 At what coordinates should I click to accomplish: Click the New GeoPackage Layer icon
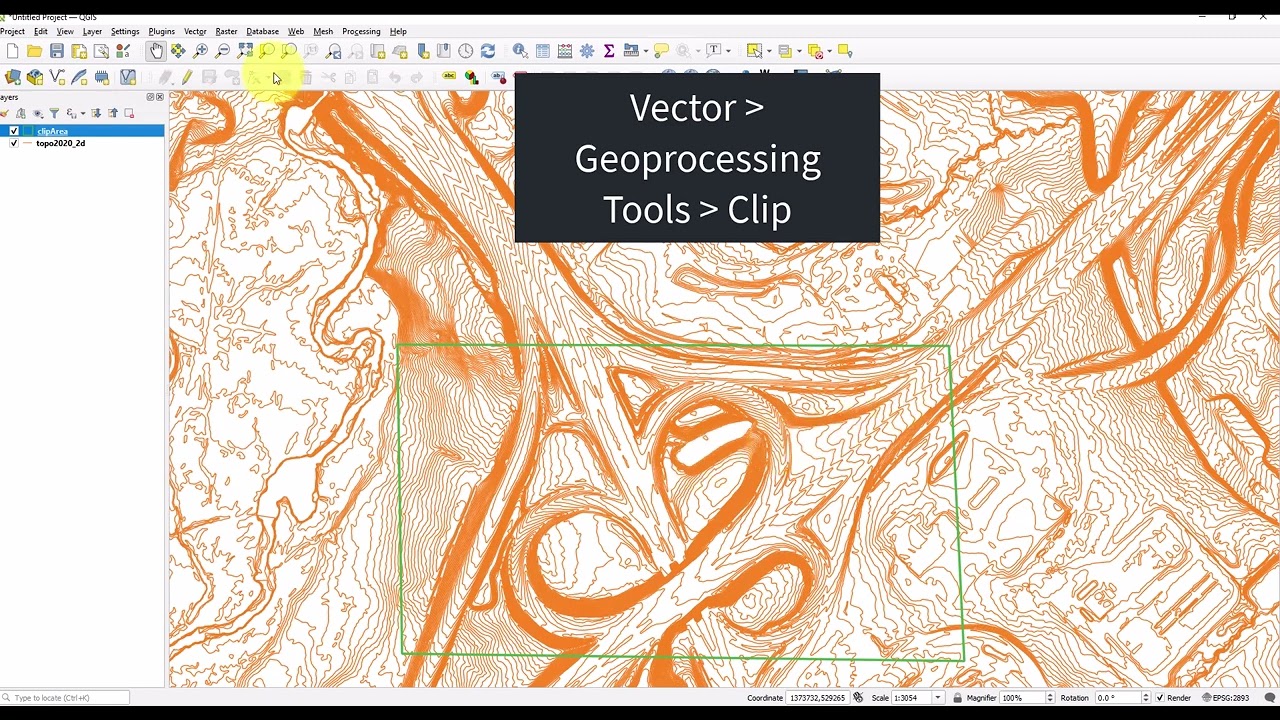point(35,78)
